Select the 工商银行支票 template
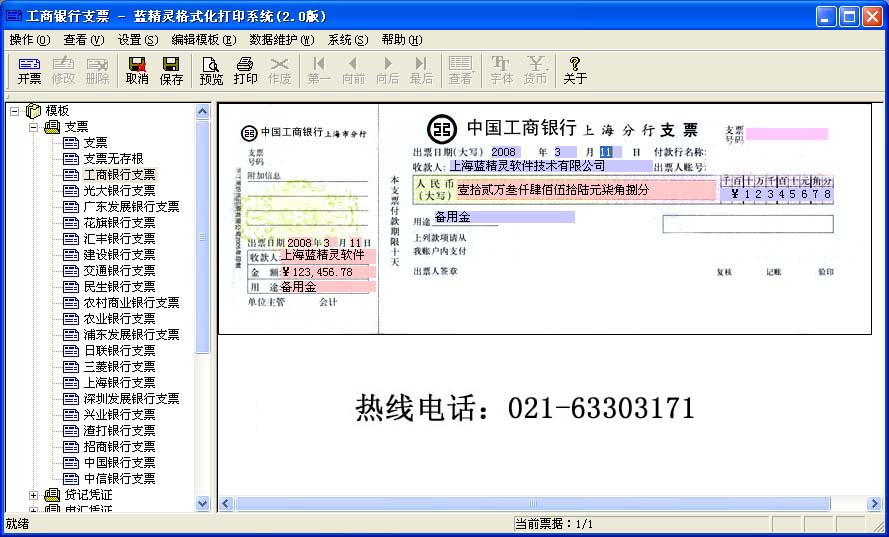 pyautogui.click(x=119, y=175)
